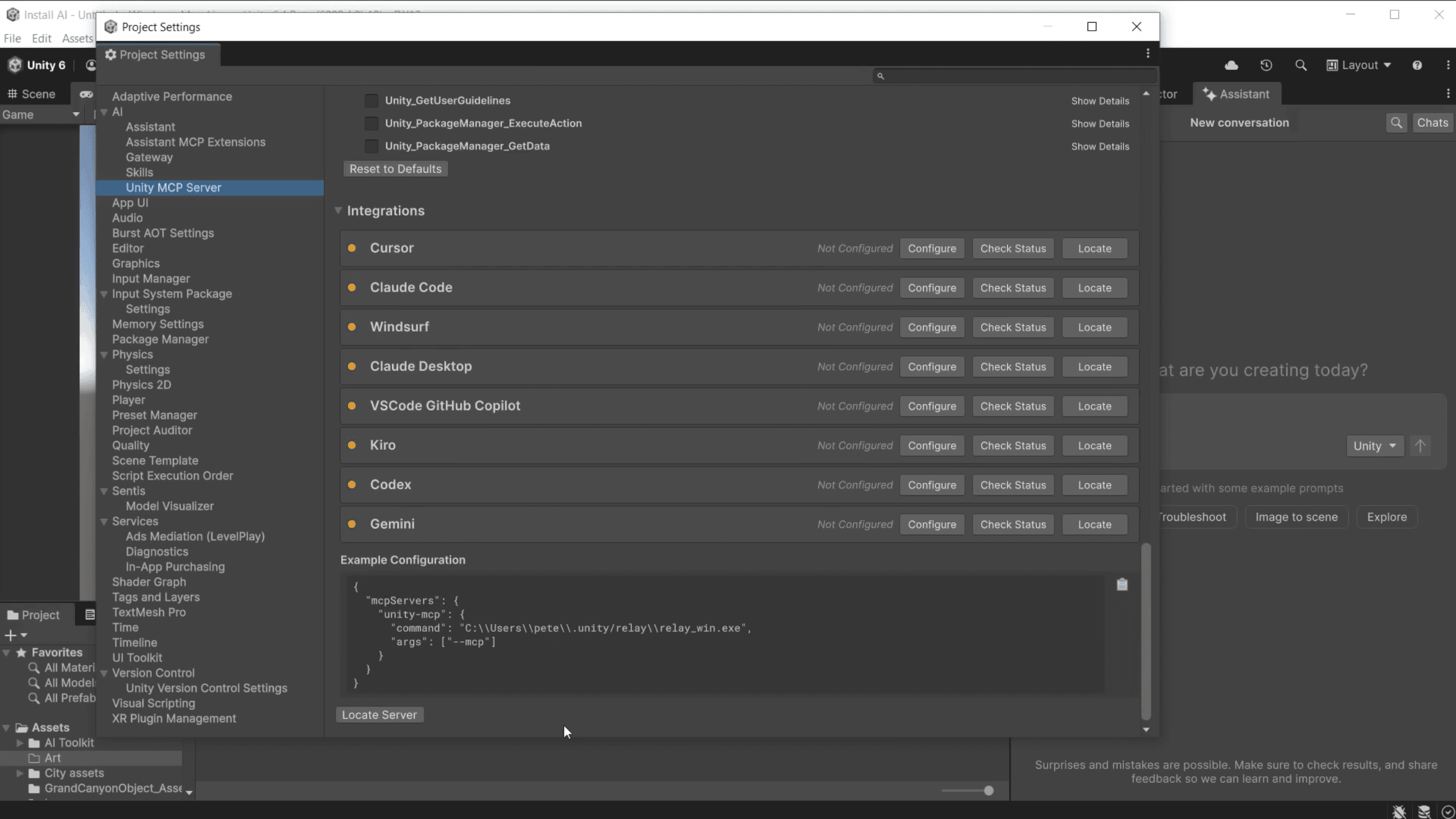
Task: Click the global search magnifier icon
Action: [x=1301, y=65]
